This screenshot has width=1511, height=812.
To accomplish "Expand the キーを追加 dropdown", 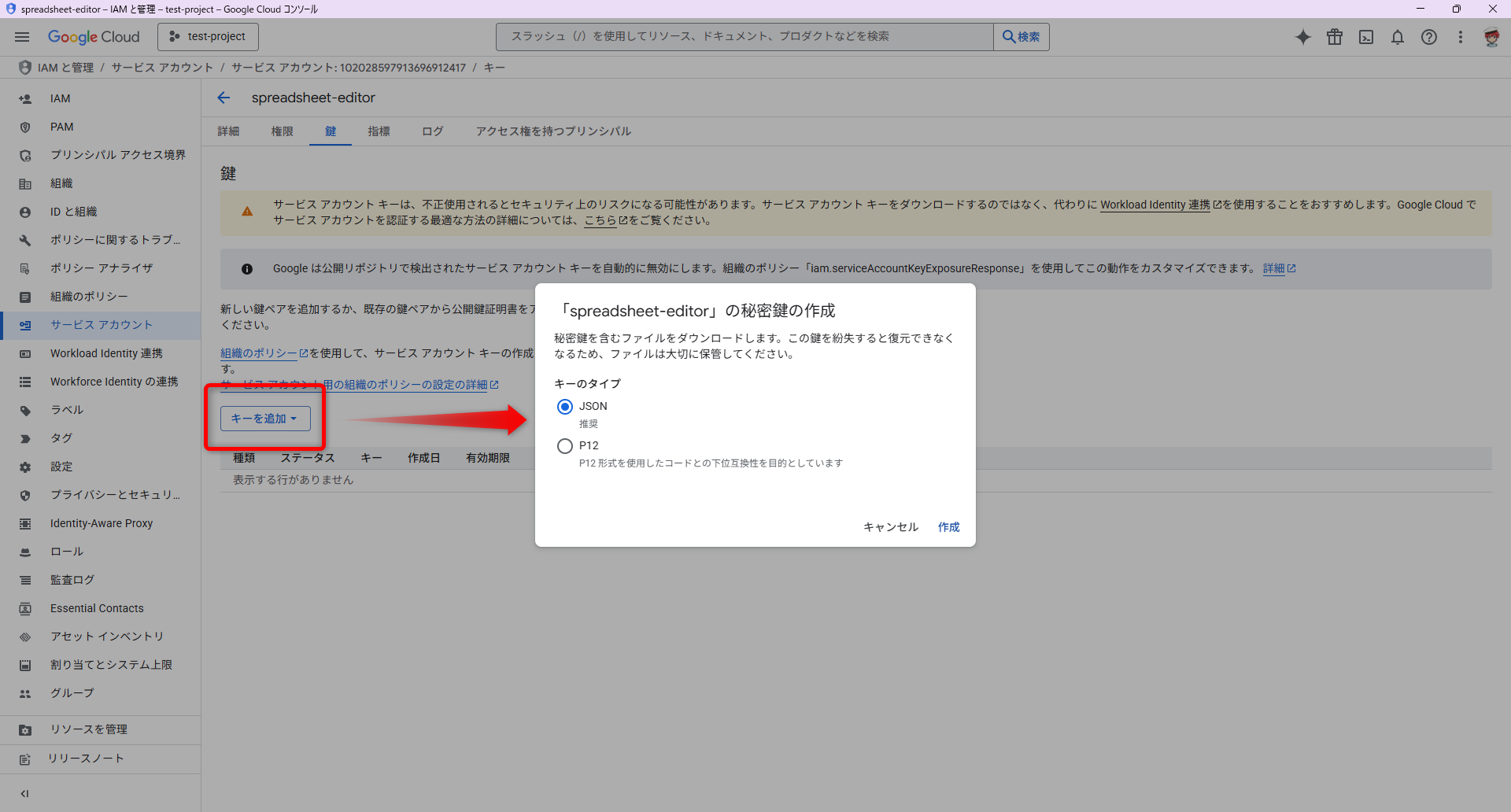I will (264, 419).
